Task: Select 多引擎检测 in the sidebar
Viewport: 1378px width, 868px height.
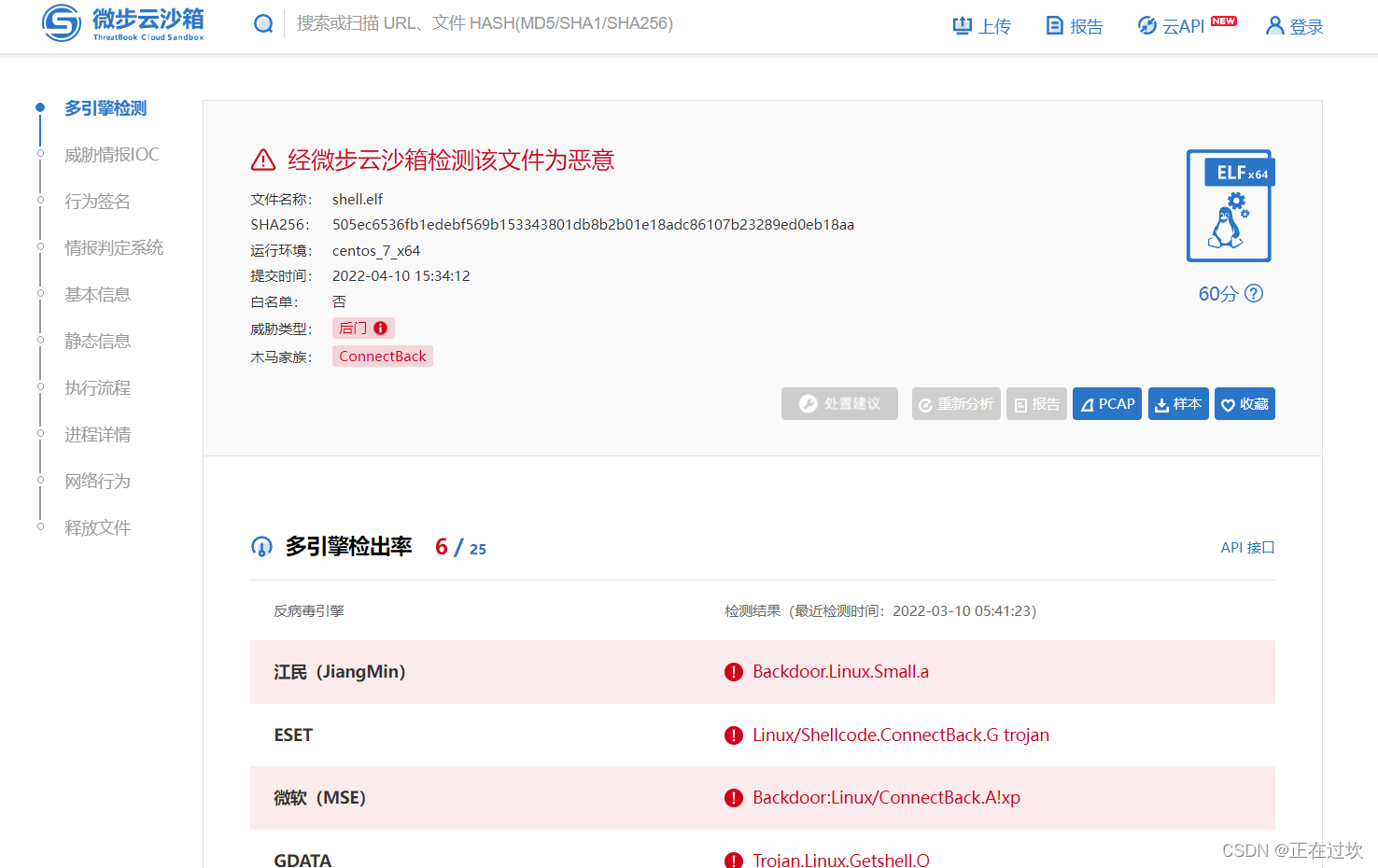Action: click(105, 108)
